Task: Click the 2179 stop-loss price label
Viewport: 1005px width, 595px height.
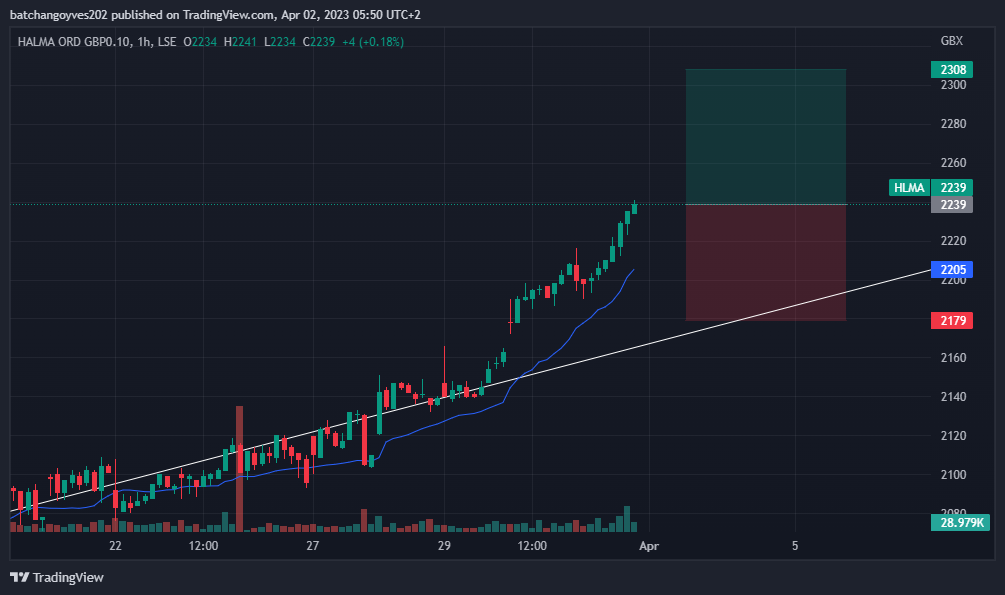Action: [x=952, y=320]
